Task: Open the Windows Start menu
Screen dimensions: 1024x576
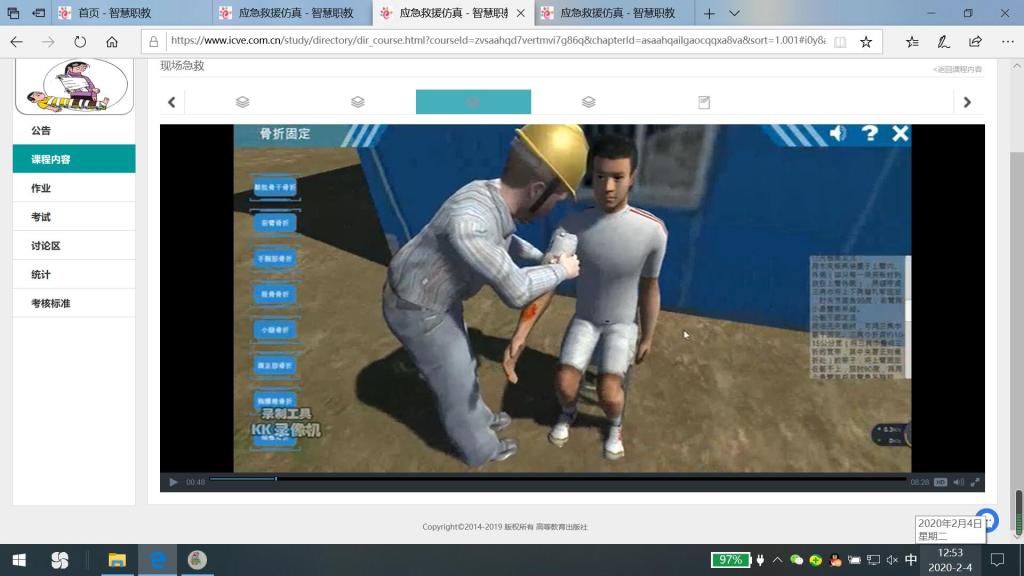Action: coord(19,560)
